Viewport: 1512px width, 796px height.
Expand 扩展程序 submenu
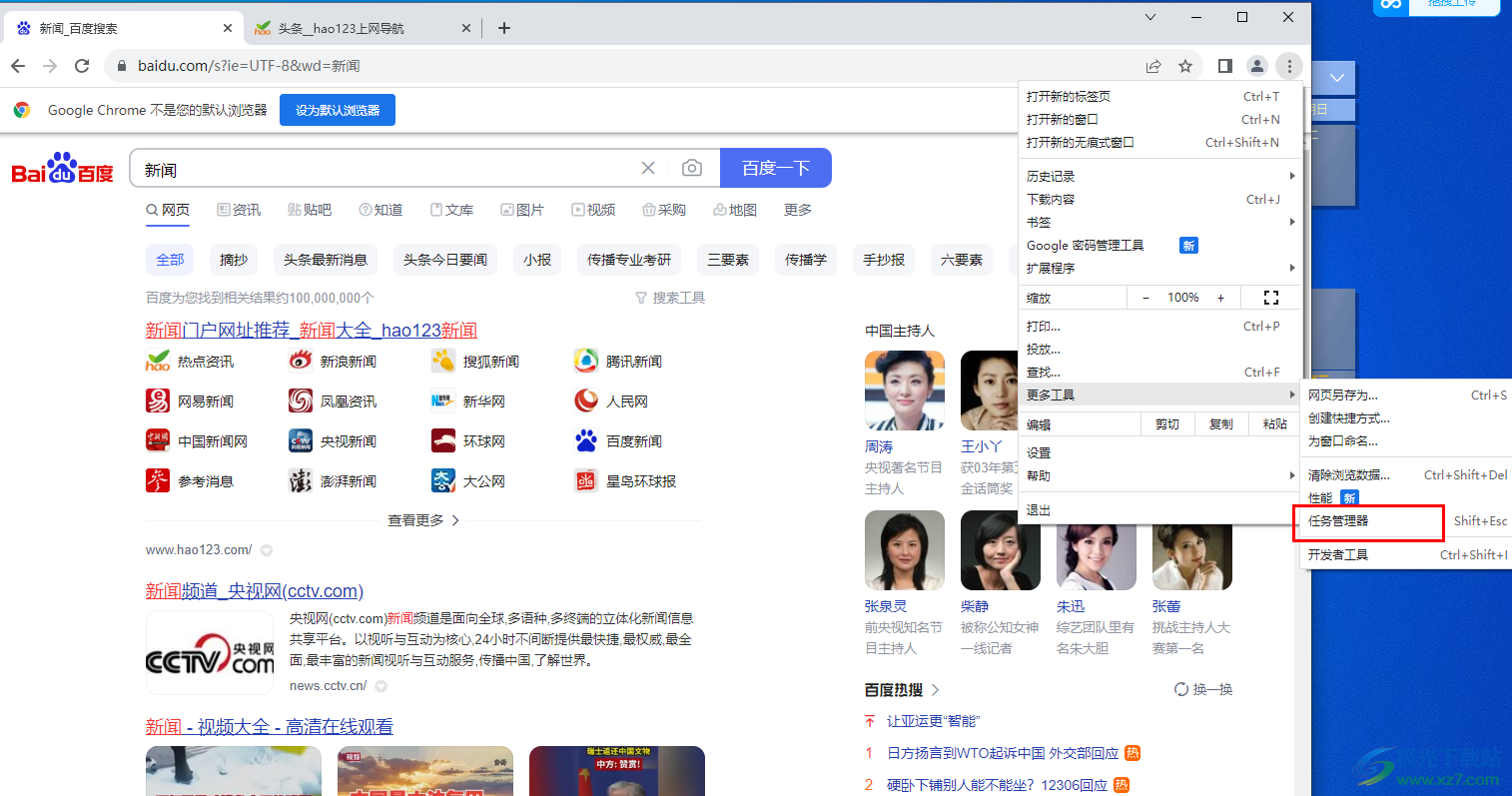1160,268
